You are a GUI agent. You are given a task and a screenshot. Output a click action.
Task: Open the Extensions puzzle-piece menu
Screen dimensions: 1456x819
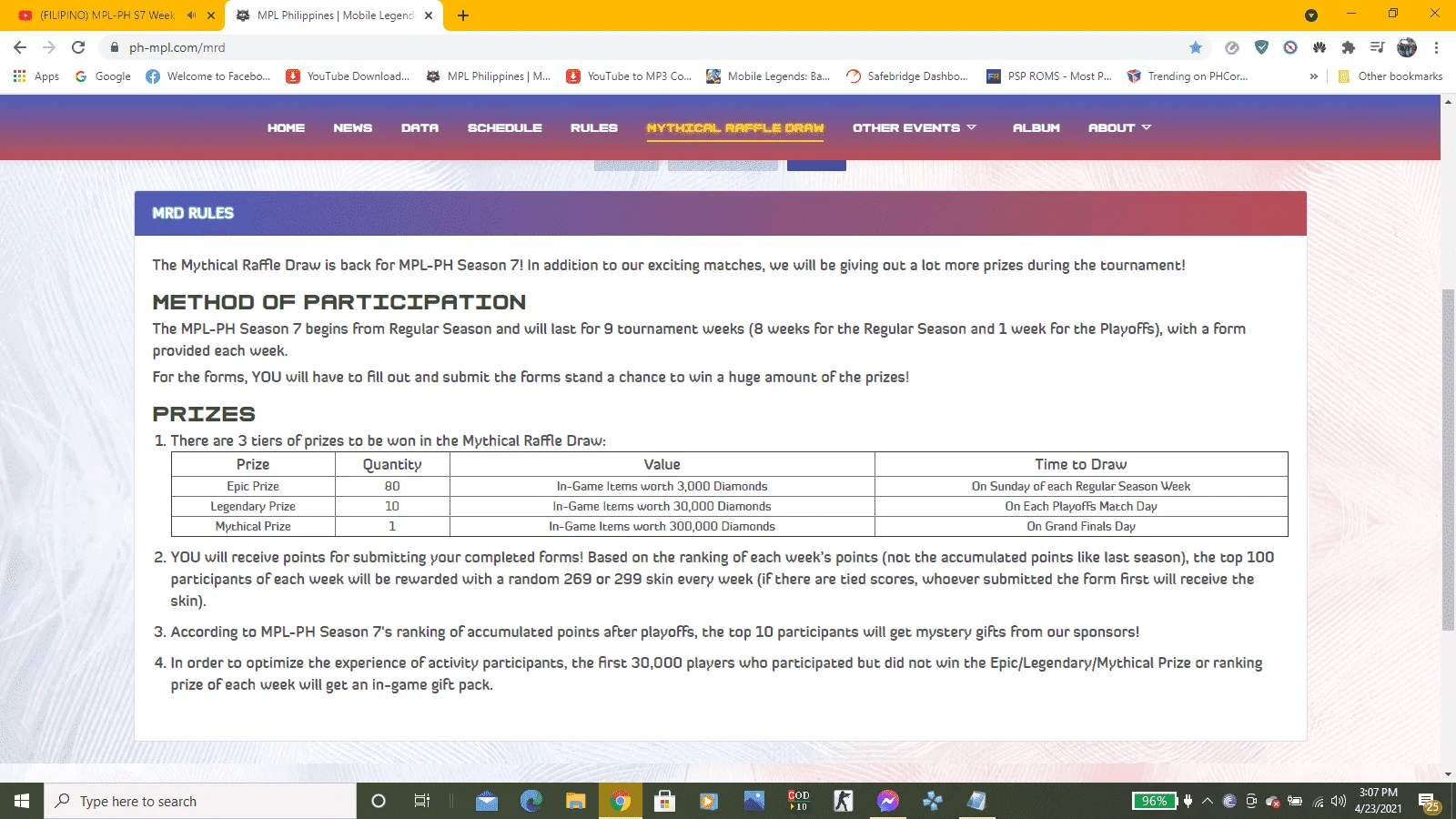click(x=1349, y=47)
